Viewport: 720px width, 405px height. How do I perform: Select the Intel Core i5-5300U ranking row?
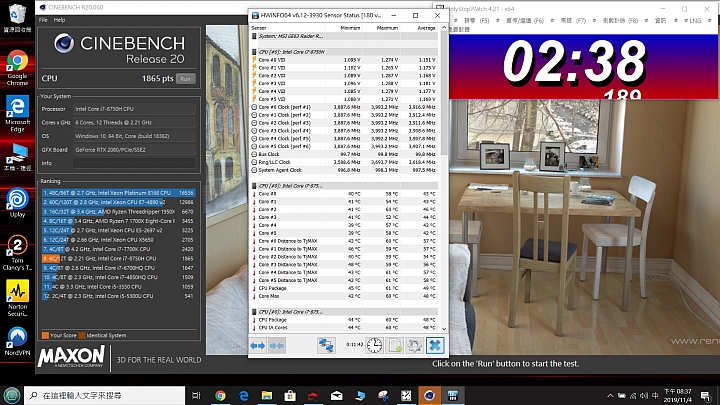pyautogui.click(x=118, y=296)
